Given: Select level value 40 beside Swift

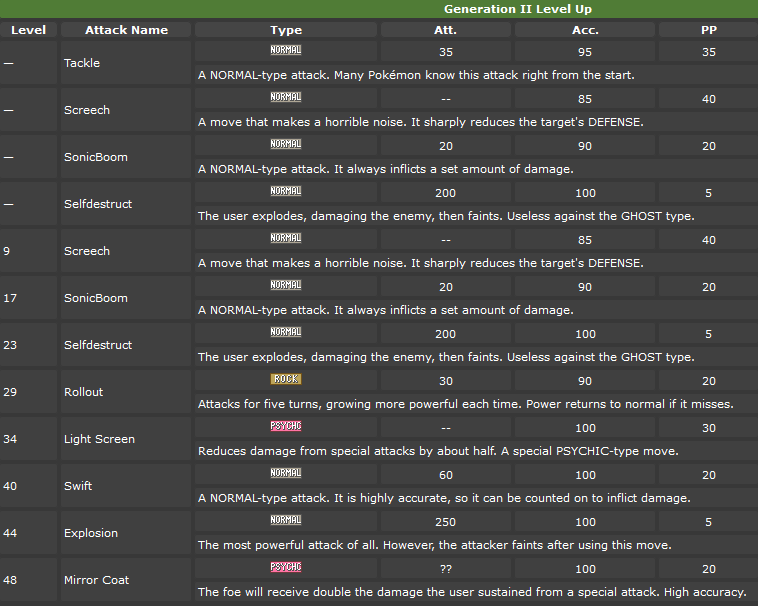Looking at the screenshot, I should [x=10, y=486].
